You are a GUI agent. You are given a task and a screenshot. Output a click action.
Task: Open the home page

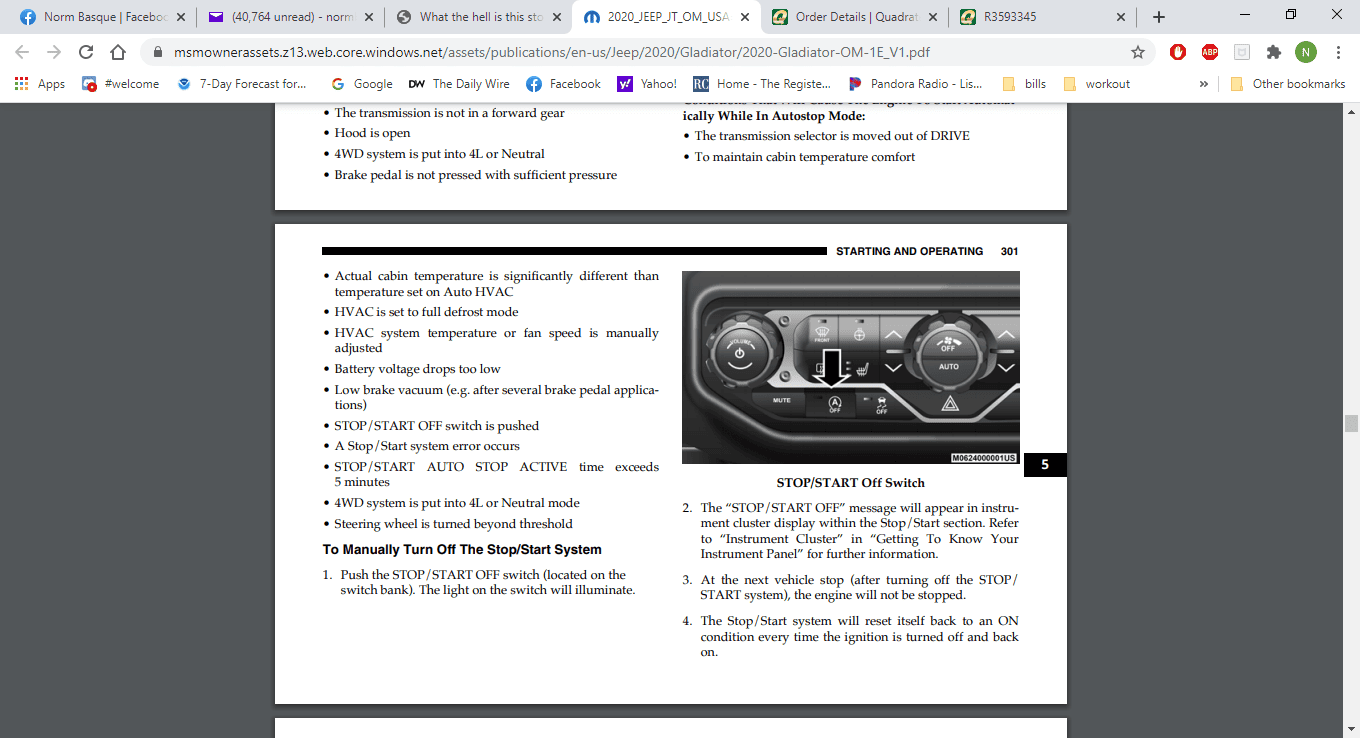118,52
